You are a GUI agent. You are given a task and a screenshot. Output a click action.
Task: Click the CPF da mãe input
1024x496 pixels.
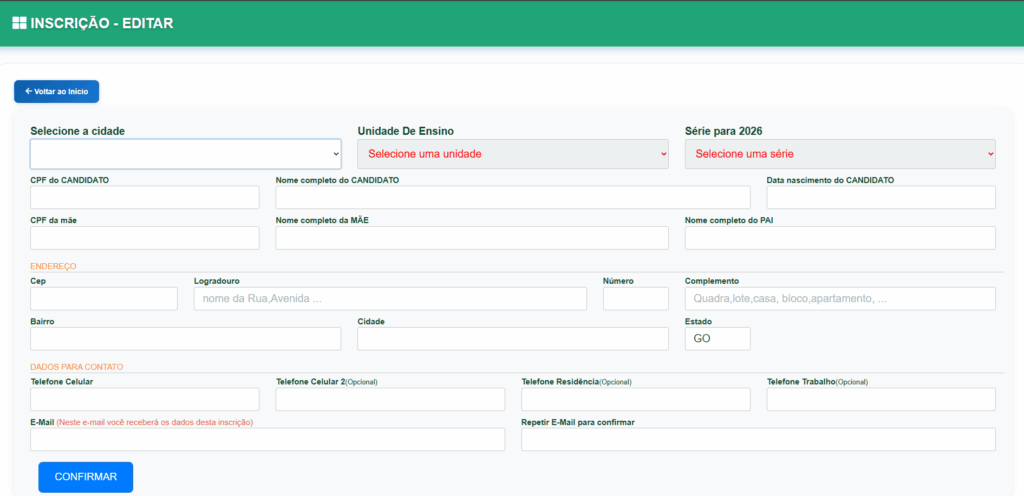click(145, 238)
